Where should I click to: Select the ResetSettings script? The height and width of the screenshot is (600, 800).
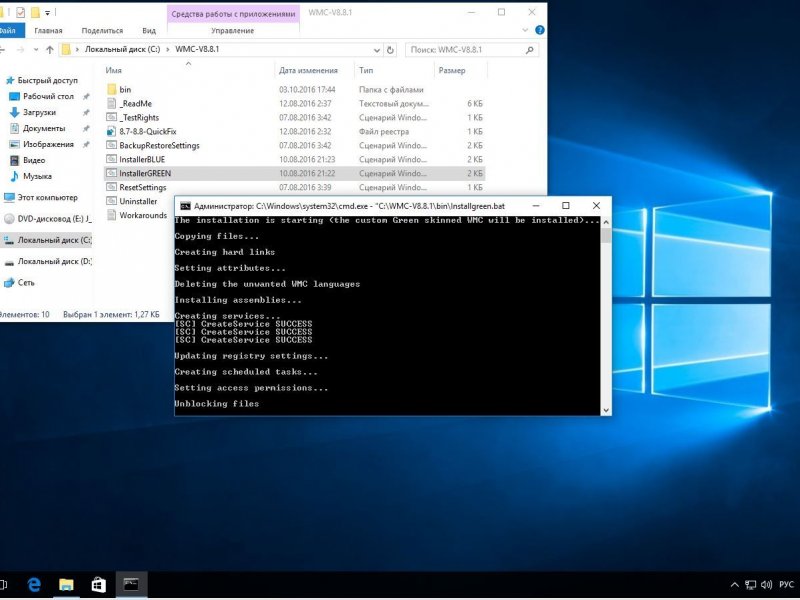click(x=142, y=188)
